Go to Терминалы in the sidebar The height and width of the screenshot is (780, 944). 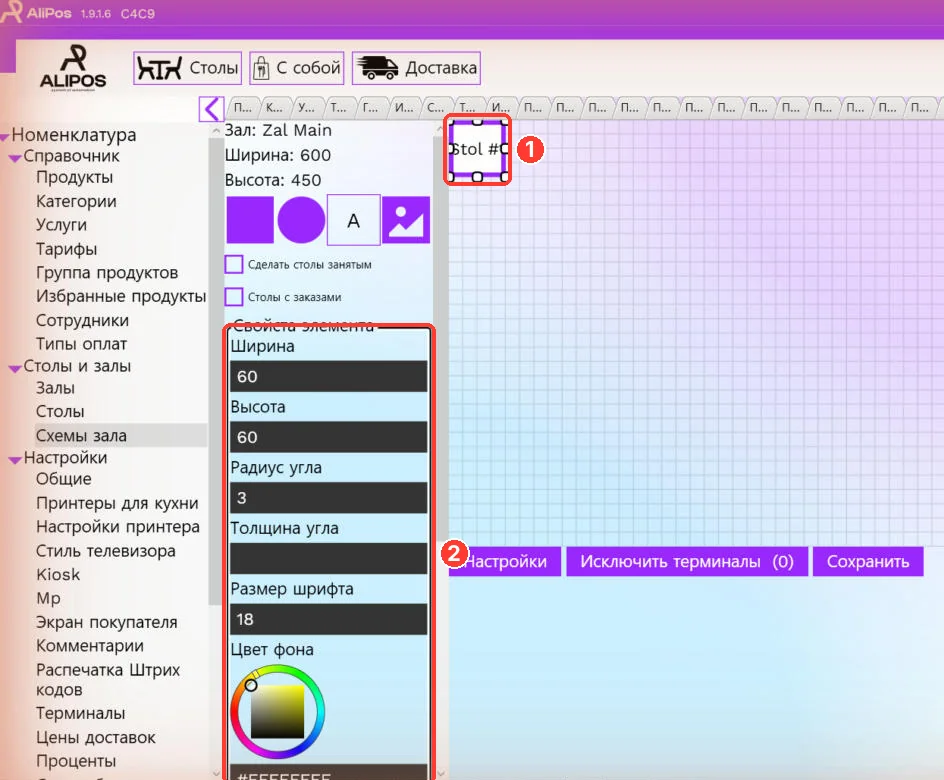point(81,714)
